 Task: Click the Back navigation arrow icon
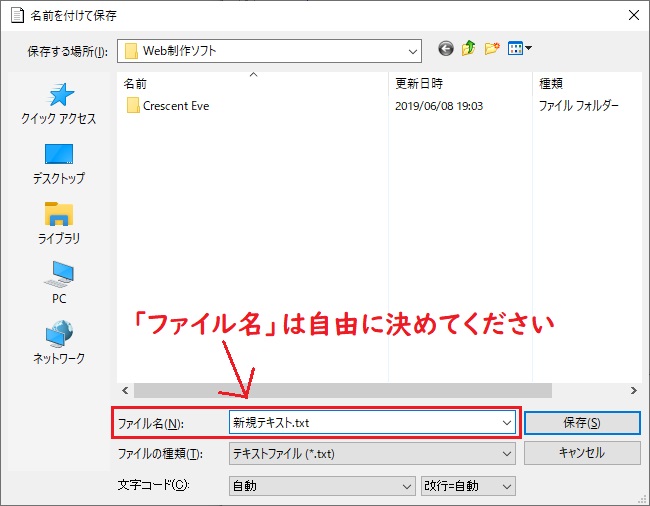445,49
